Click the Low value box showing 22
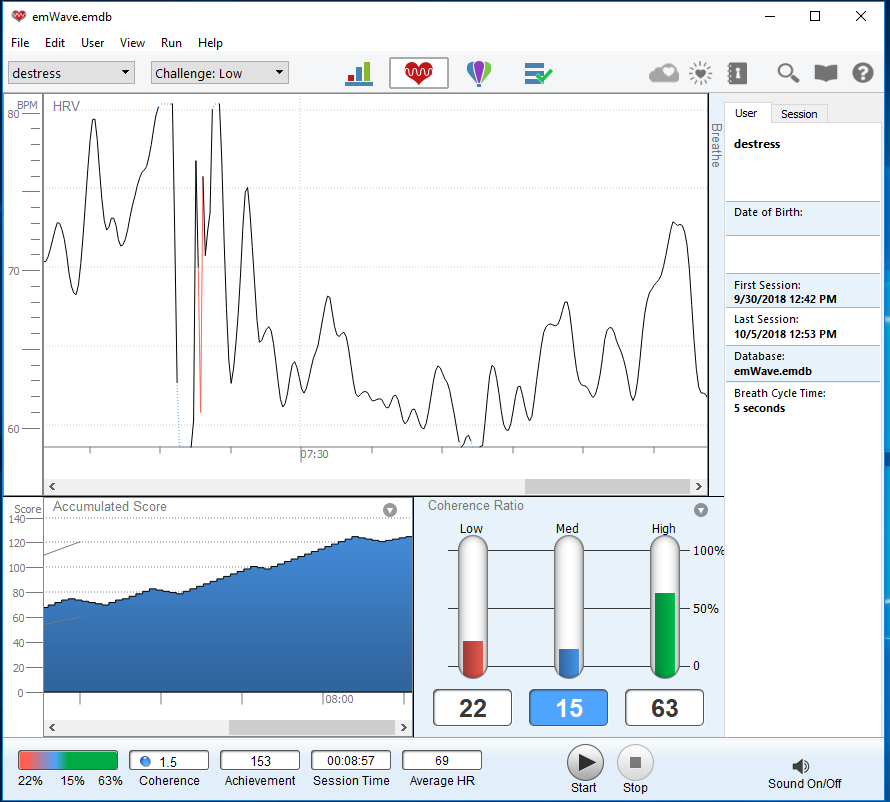Screen dimensions: 890x802 click(472, 708)
